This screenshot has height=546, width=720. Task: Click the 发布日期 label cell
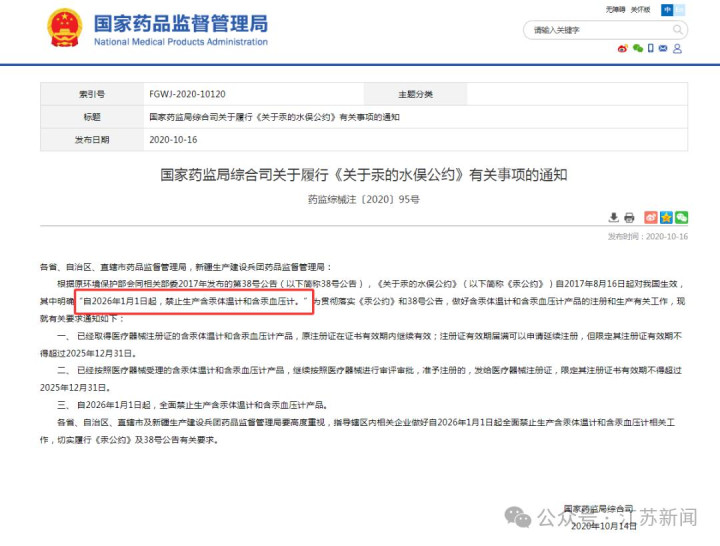click(92, 140)
